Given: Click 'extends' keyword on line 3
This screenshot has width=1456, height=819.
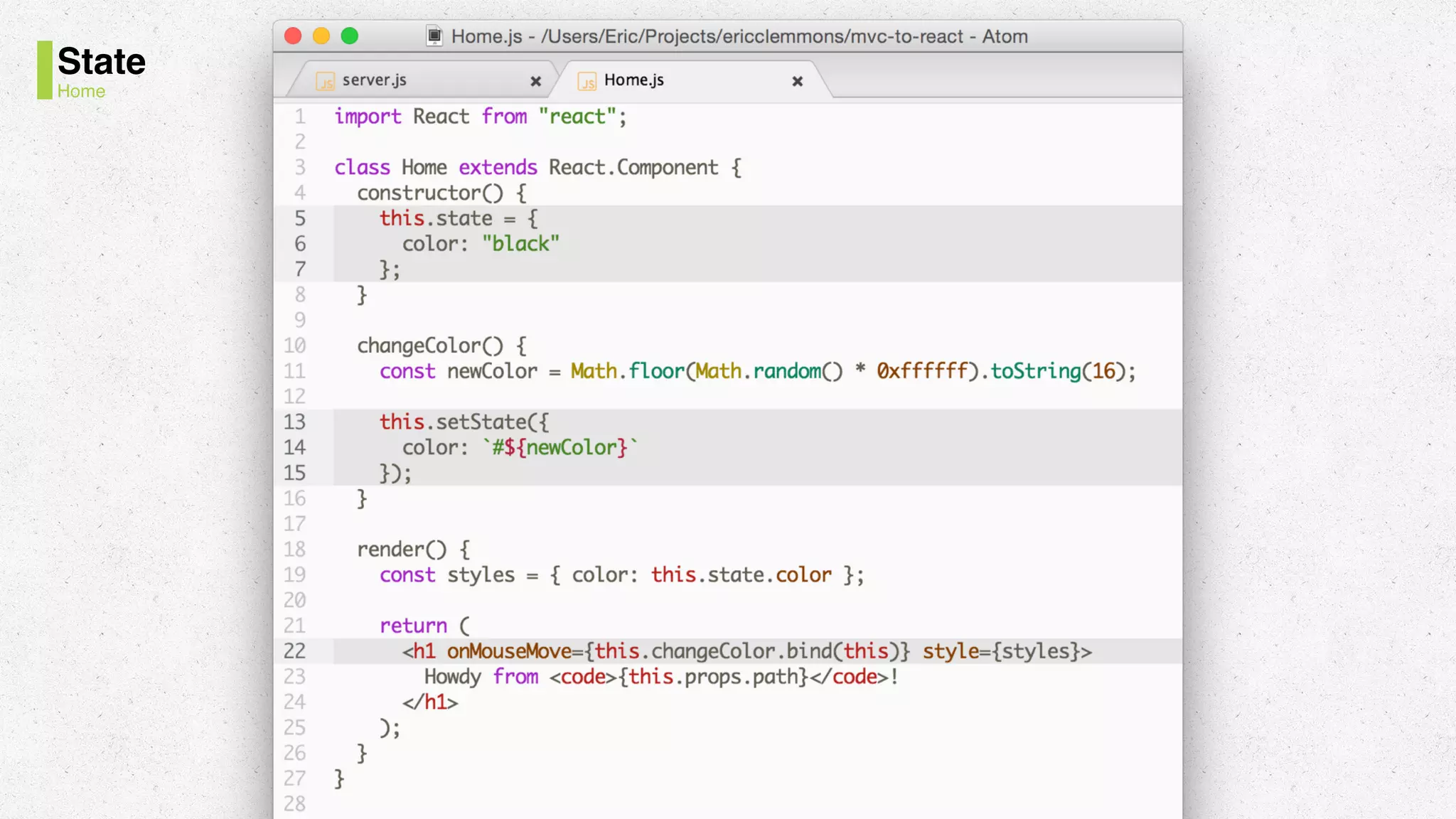Looking at the screenshot, I should 498,168.
